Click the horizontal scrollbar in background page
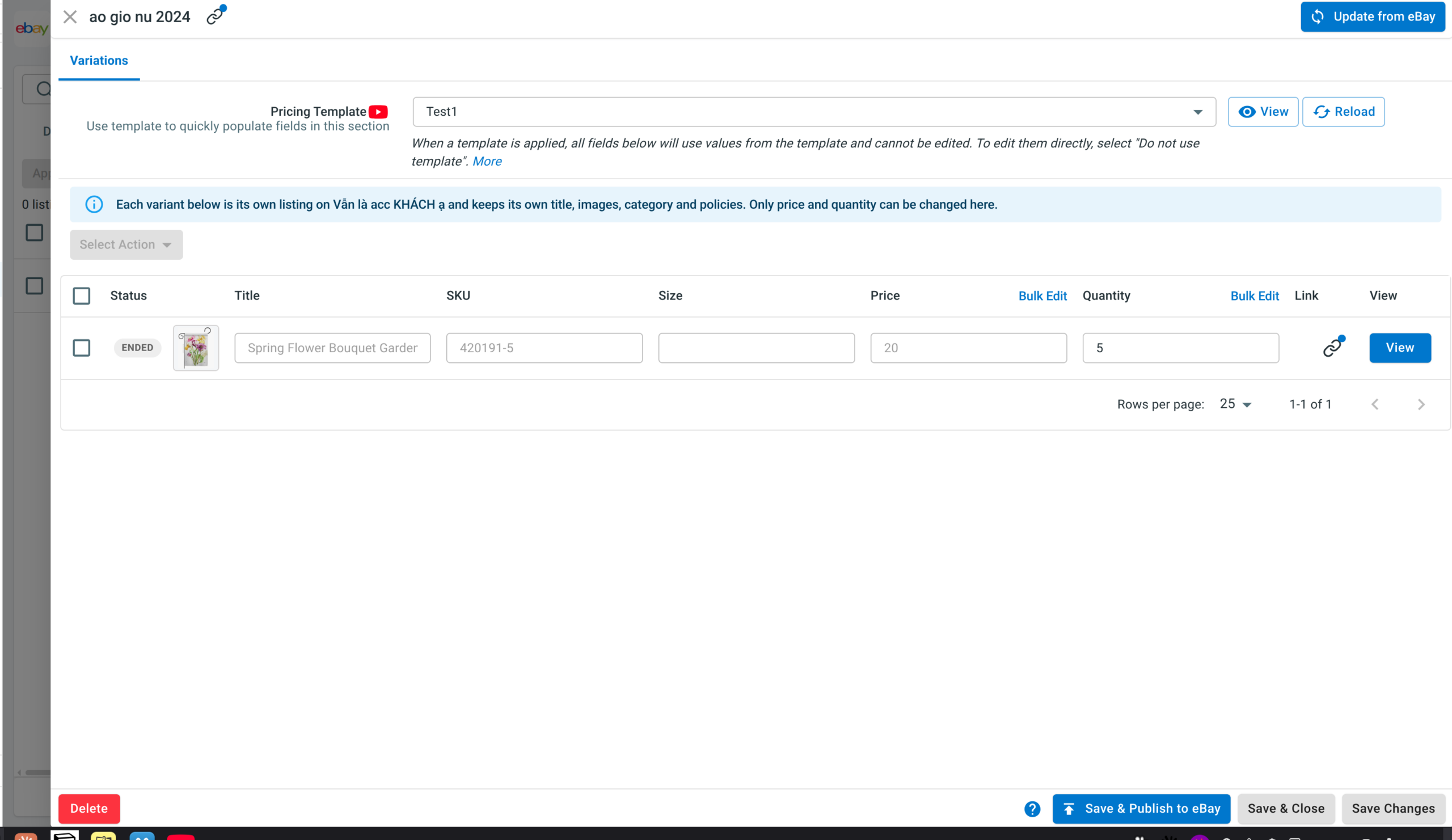The width and height of the screenshot is (1452, 840). click(x=37, y=773)
